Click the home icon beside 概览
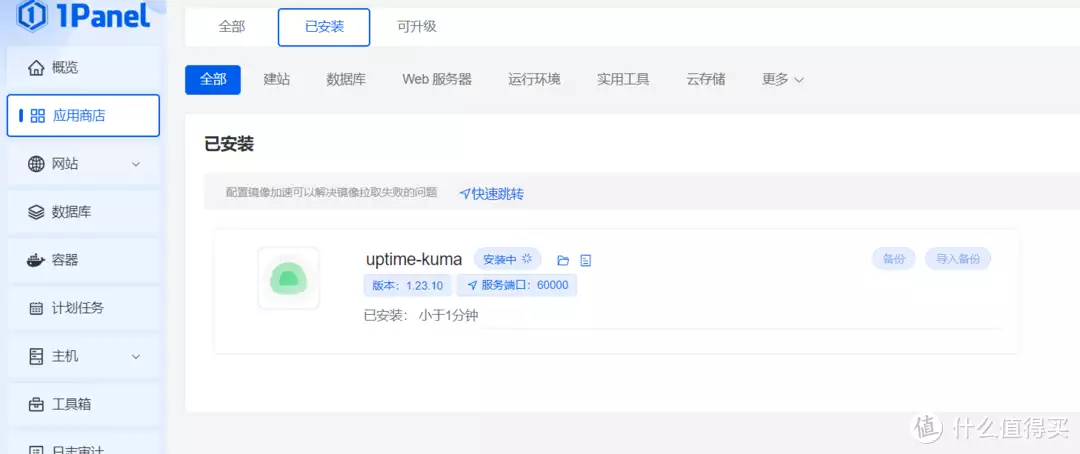Image resolution: width=1080 pixels, height=454 pixels. click(x=36, y=68)
